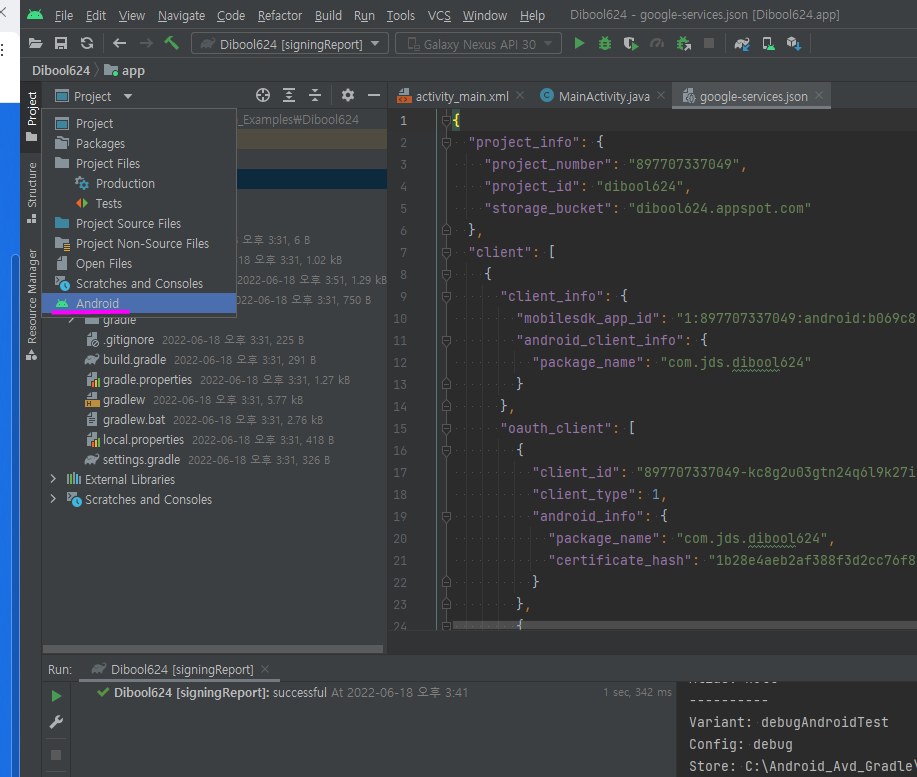Click Sync Project with Gradle Files icon

coord(742,44)
